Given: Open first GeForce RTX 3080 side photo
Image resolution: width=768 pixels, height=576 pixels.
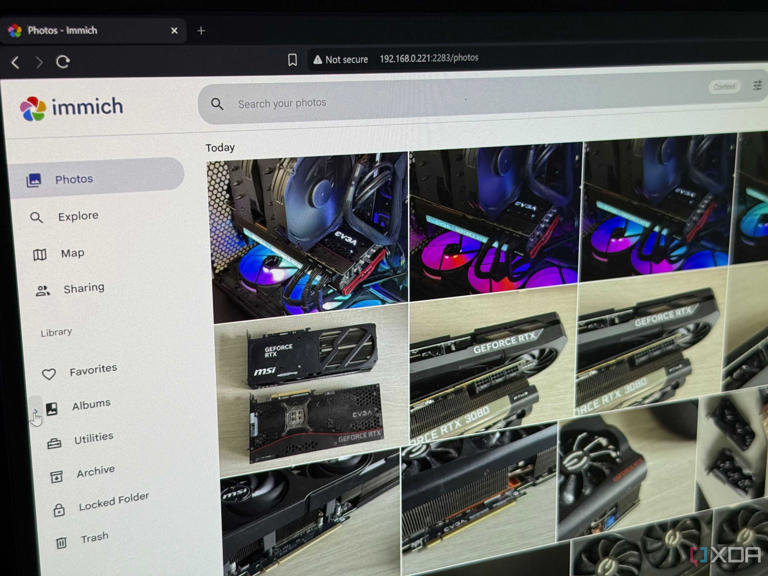Looking at the screenshot, I should pos(492,364).
